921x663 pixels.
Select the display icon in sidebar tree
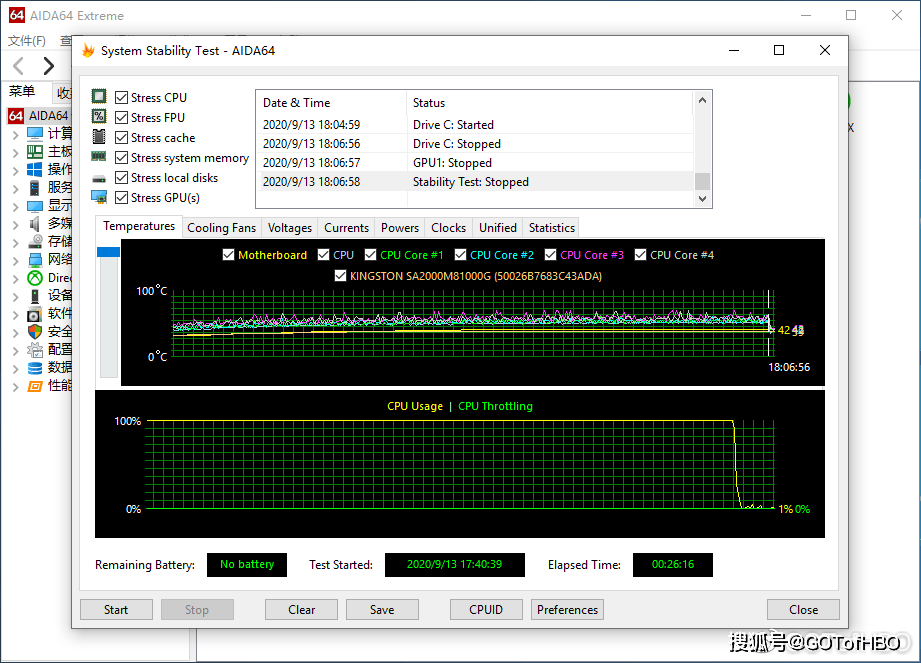point(35,206)
